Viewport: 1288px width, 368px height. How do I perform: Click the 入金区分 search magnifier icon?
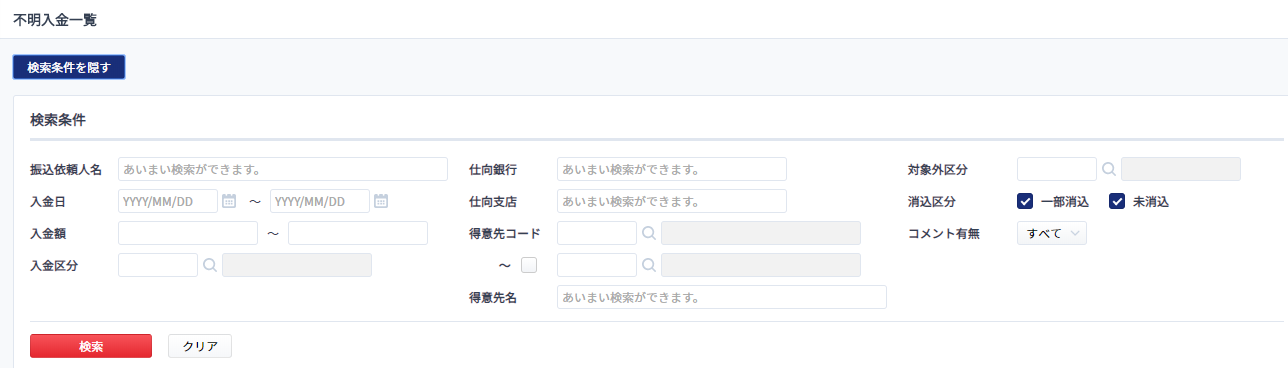[210, 265]
